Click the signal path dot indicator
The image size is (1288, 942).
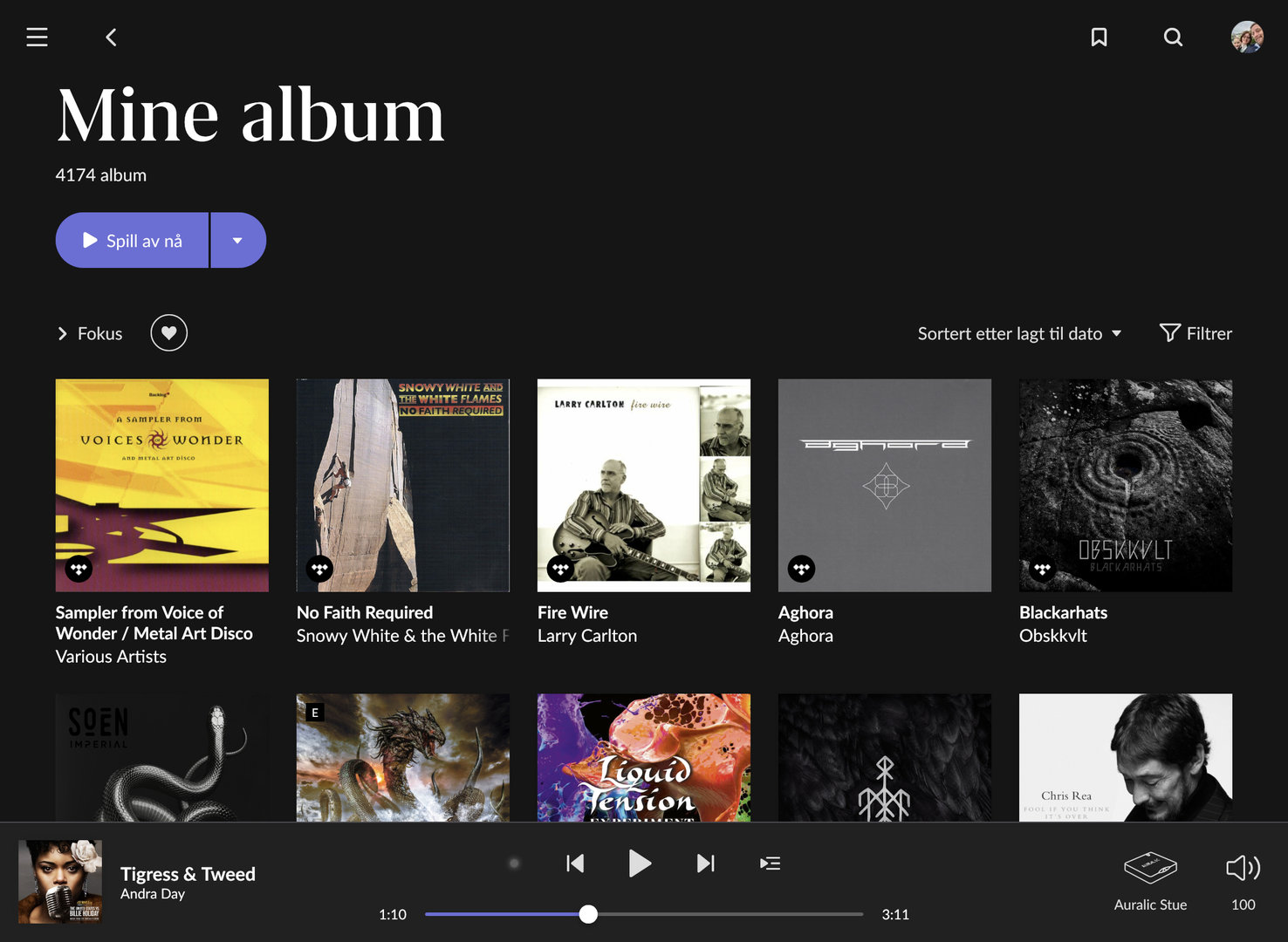pos(514,863)
